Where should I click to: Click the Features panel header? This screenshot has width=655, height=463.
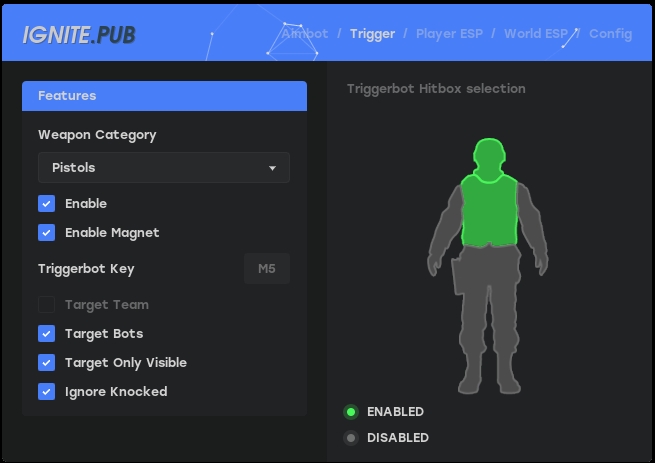pos(164,96)
